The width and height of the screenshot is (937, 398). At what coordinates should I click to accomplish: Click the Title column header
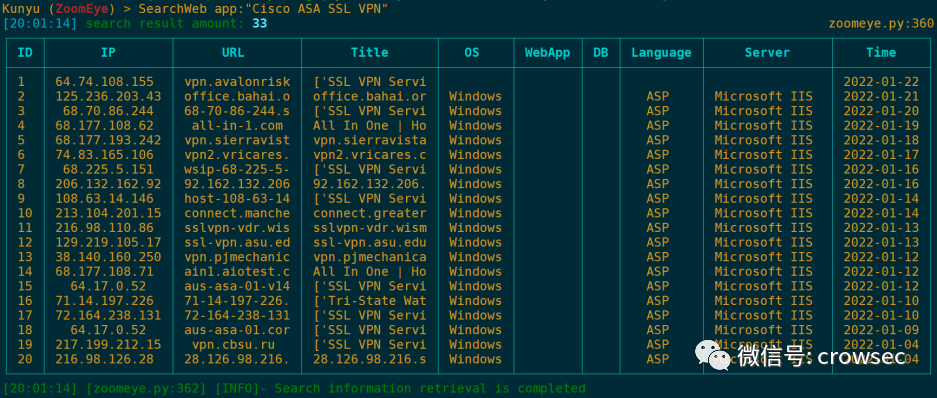coord(369,53)
